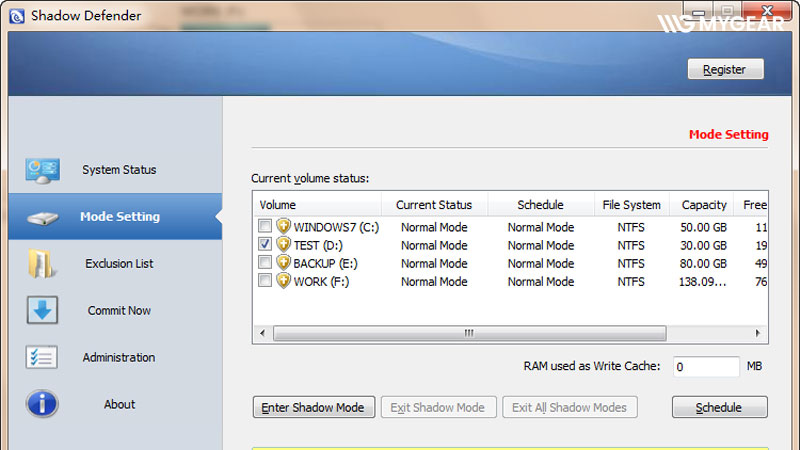Click the scrollbar left arrow

click(x=262, y=333)
